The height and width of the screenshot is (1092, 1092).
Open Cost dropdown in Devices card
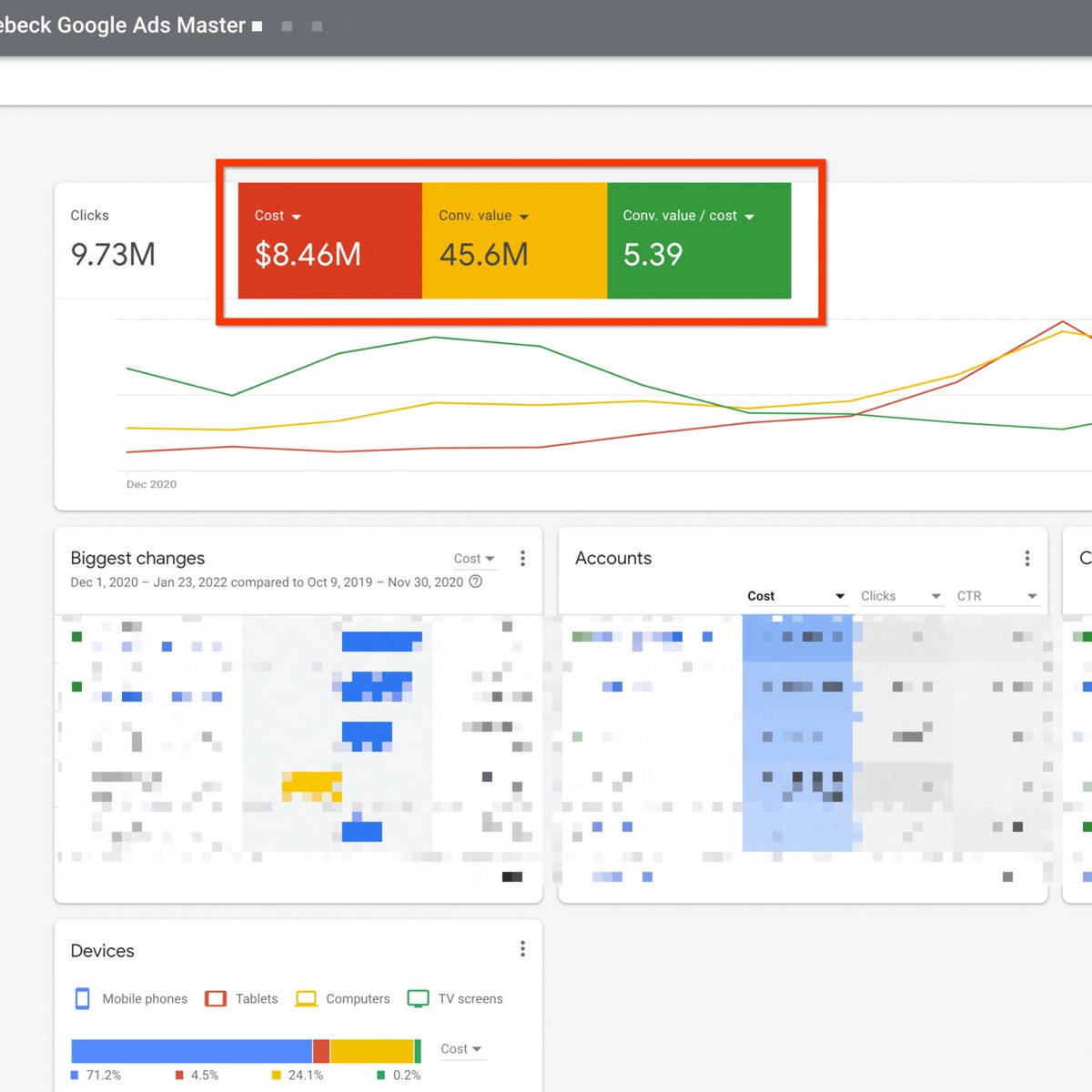pyautogui.click(x=461, y=1049)
